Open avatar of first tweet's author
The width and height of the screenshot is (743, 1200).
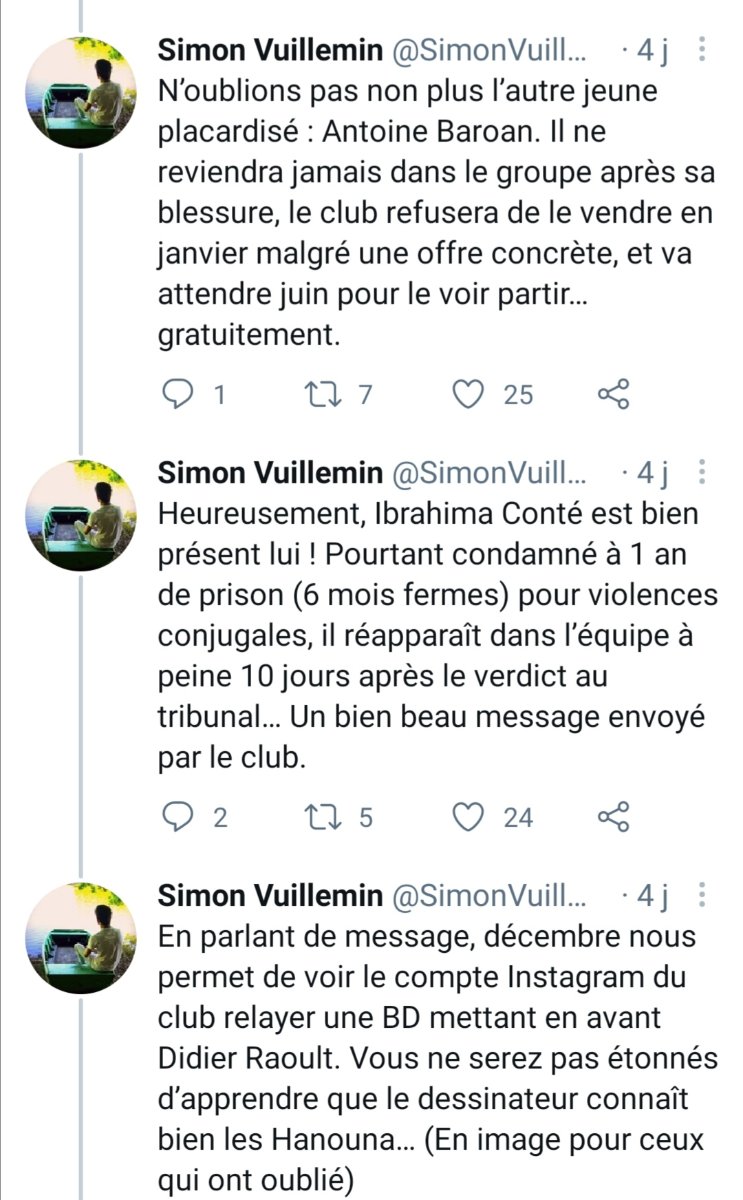click(80, 92)
